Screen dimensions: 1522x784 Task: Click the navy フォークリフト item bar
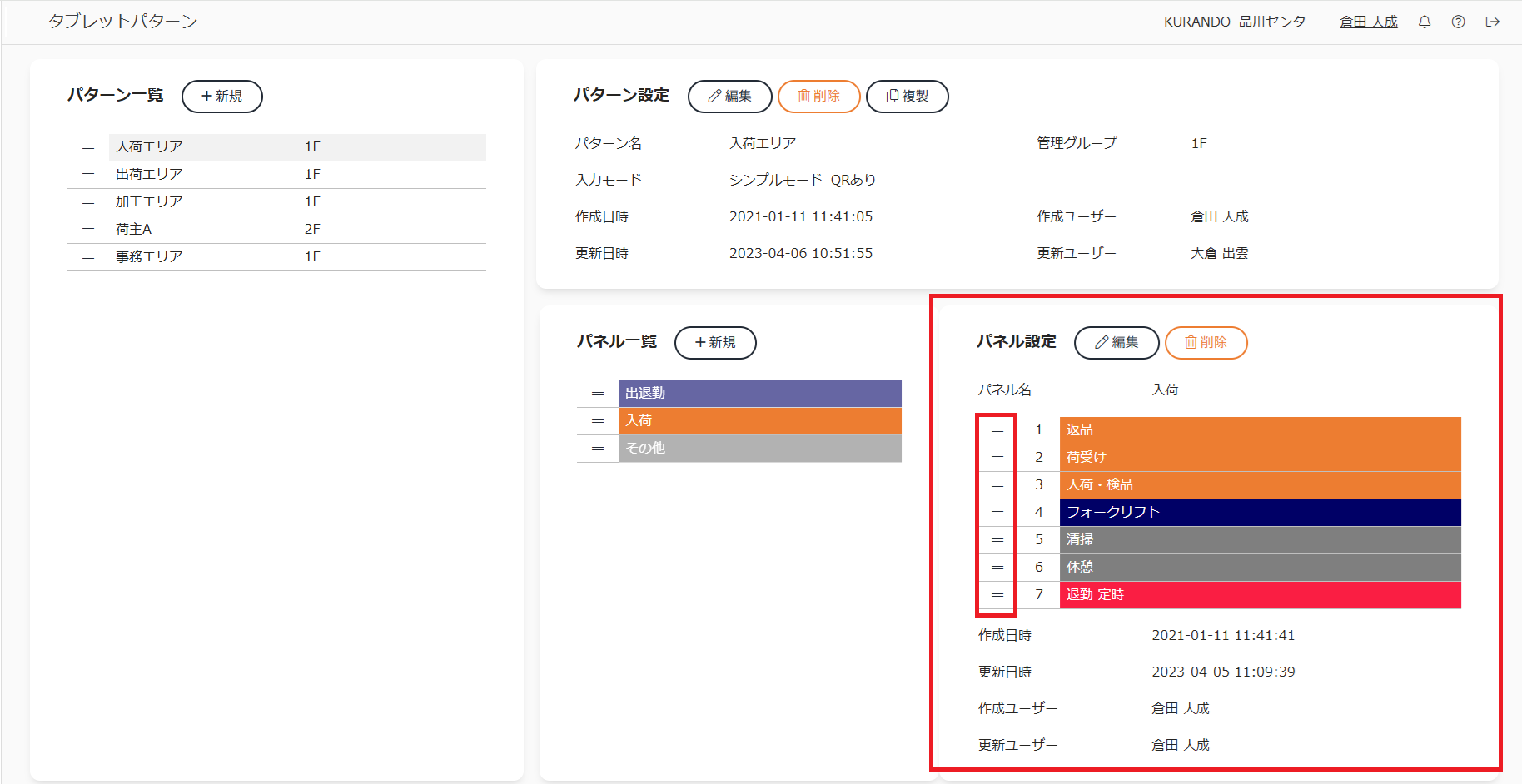(1261, 513)
